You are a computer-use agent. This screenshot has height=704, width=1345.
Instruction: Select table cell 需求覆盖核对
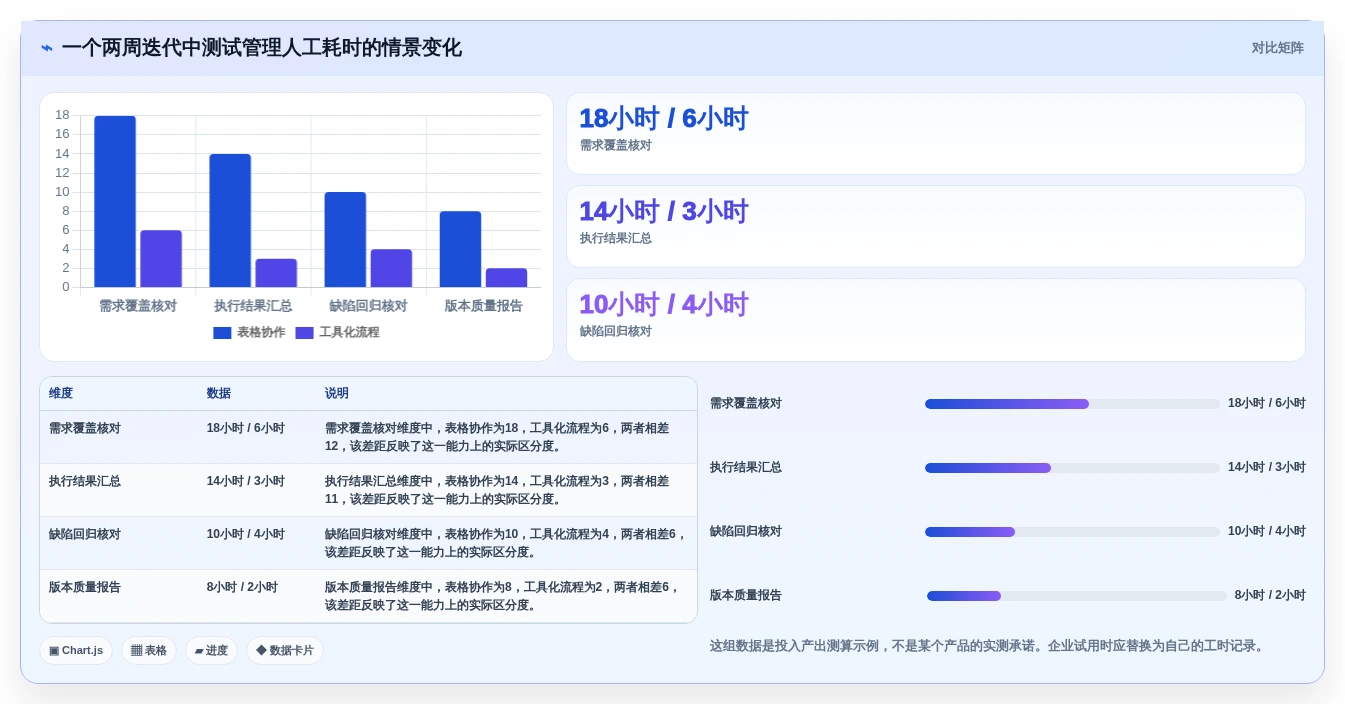[85, 428]
